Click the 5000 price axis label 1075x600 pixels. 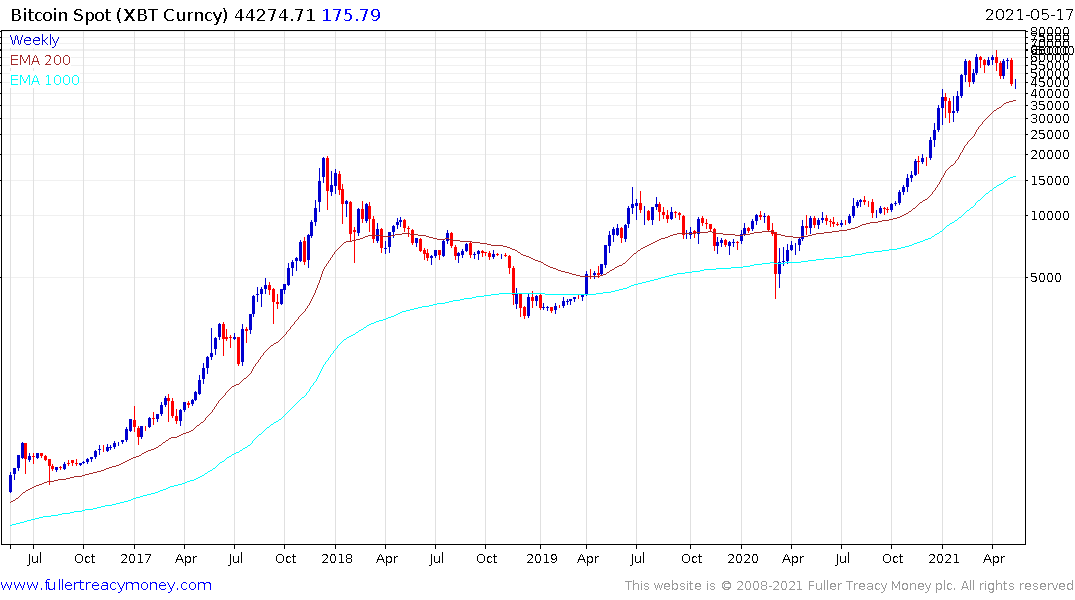[x=1046, y=278]
